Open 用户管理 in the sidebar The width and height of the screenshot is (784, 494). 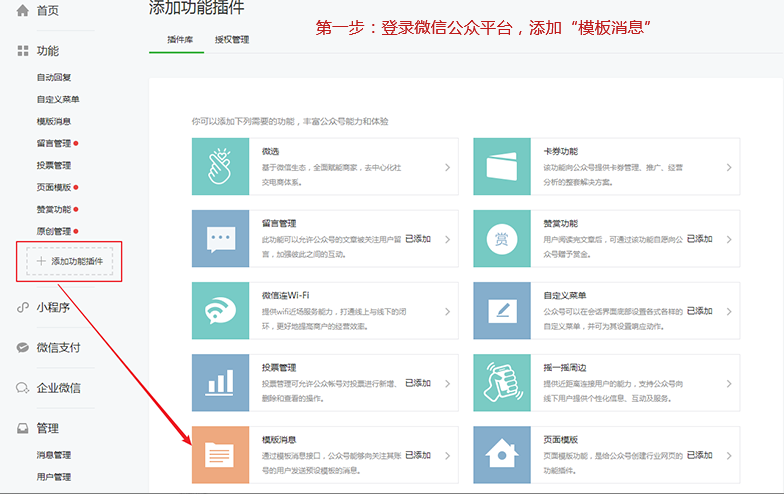tap(54, 477)
